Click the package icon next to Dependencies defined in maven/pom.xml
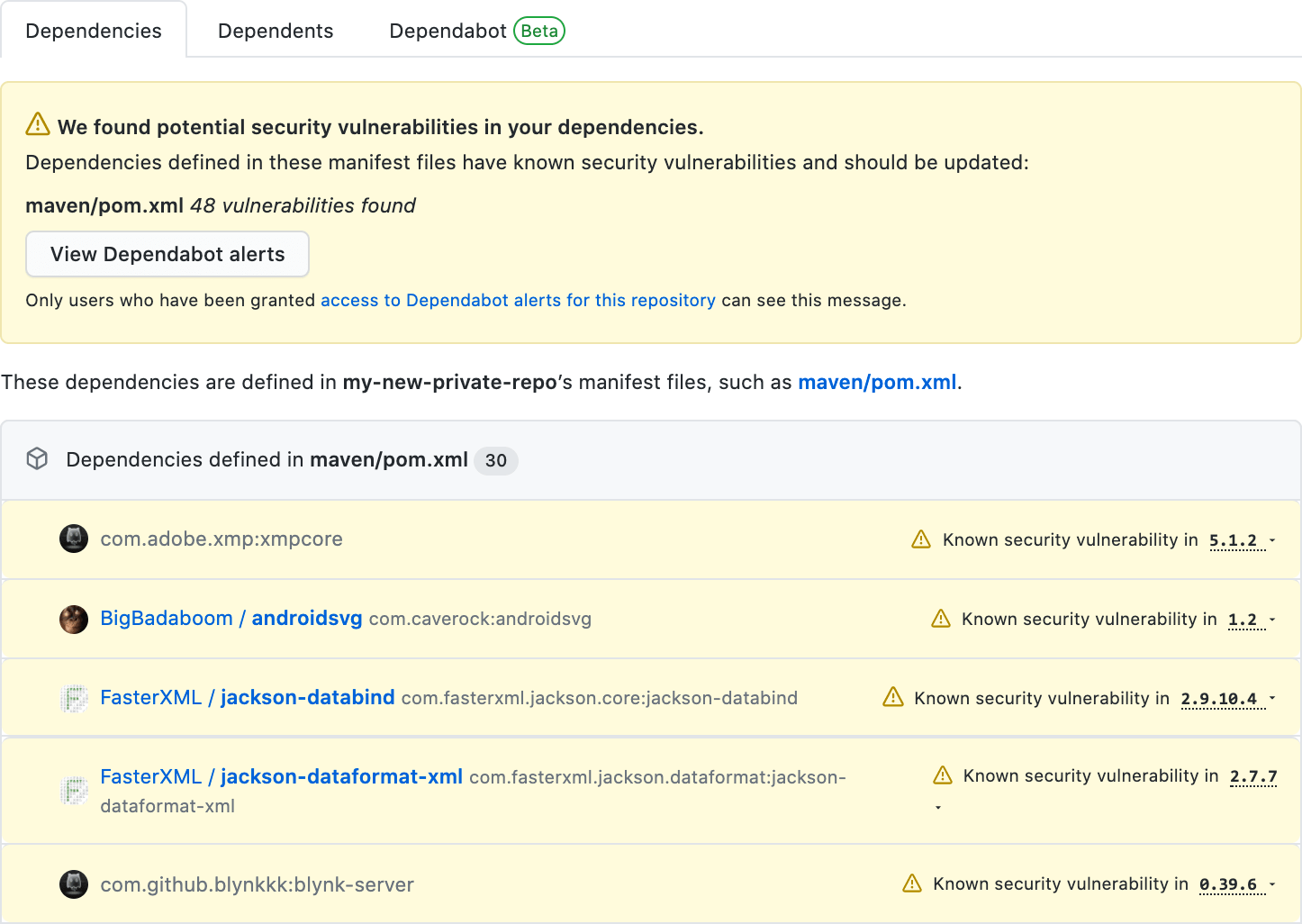1302x924 pixels. point(36,458)
